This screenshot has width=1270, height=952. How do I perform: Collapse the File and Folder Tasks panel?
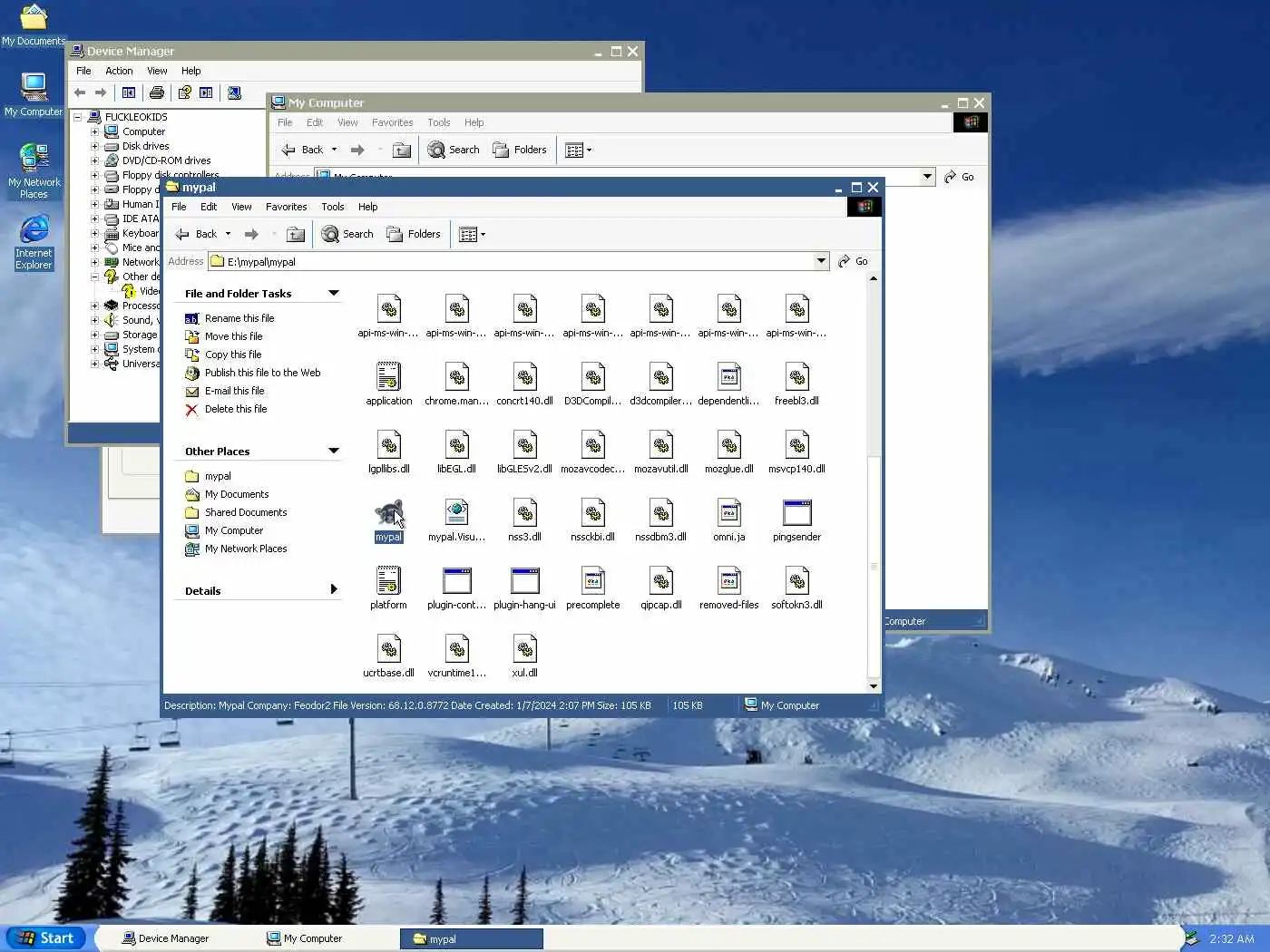point(334,293)
